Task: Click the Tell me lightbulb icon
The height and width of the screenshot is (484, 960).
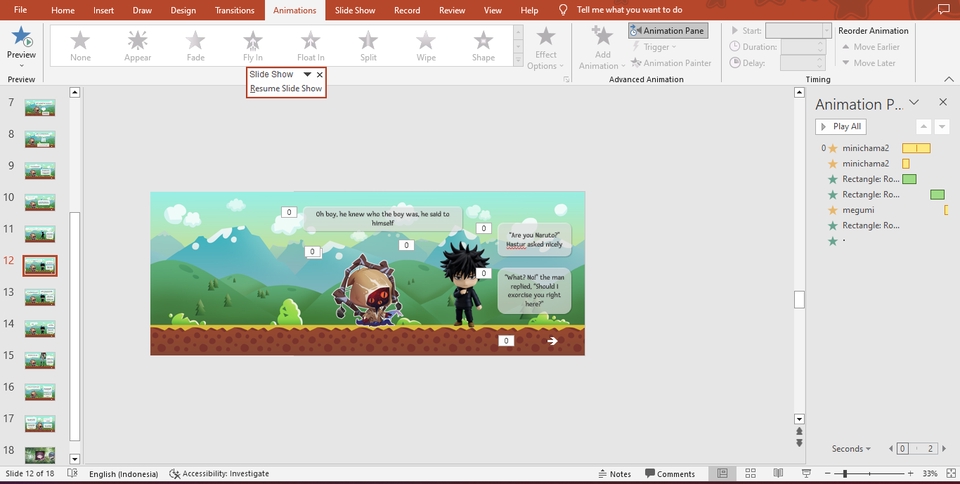Action: pos(563,10)
